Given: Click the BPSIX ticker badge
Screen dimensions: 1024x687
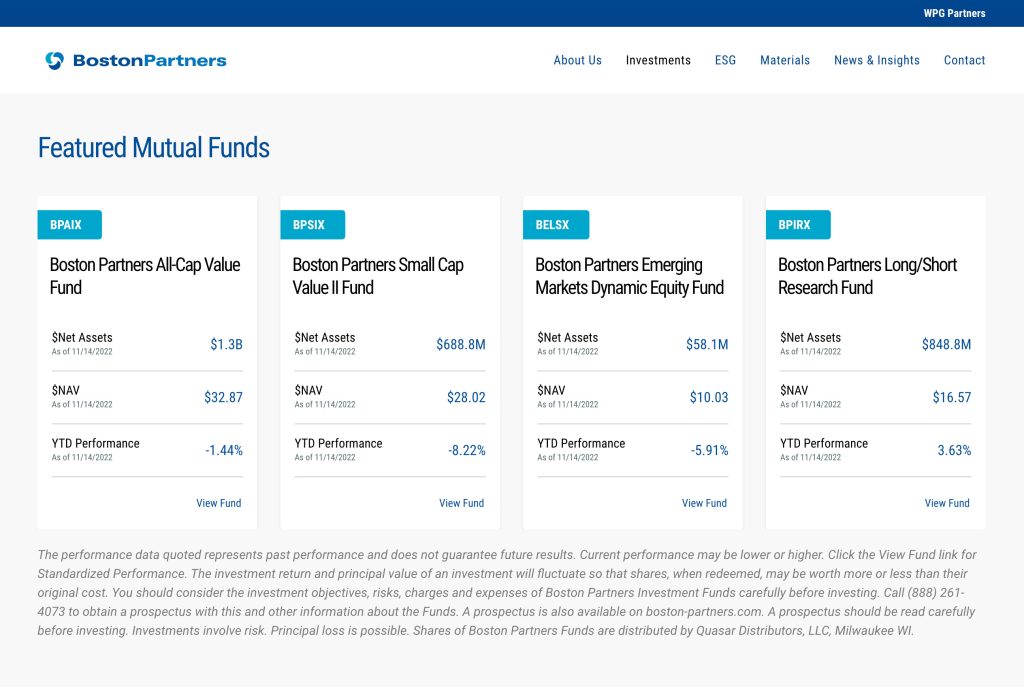Looking at the screenshot, I should pyautogui.click(x=312, y=225).
